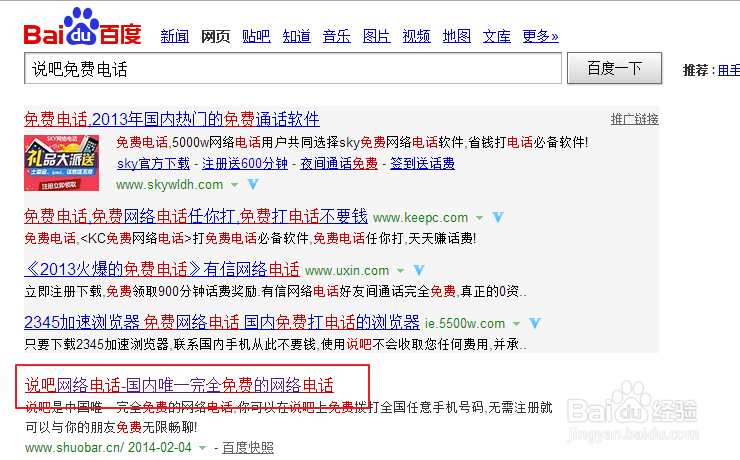Open the 音乐 tab
The image size is (740, 460).
point(336,36)
